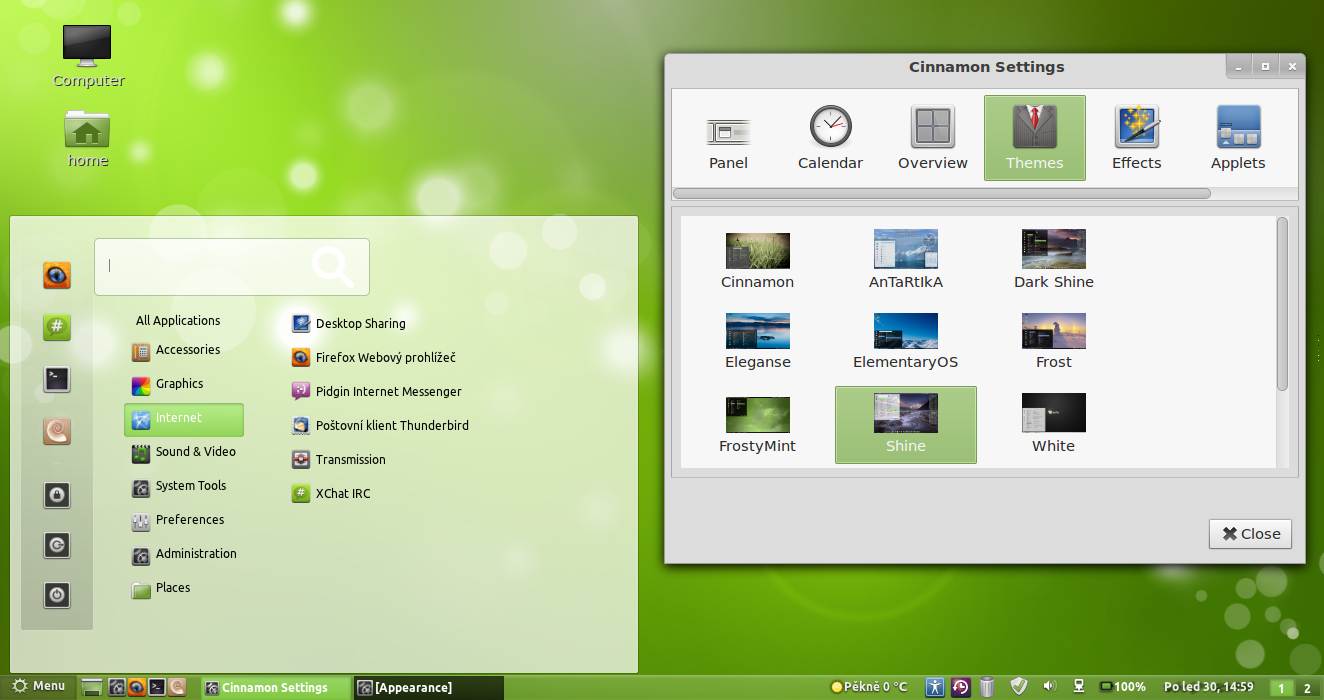
Task: Open the sound volume applet
Action: pyautogui.click(x=1049, y=687)
